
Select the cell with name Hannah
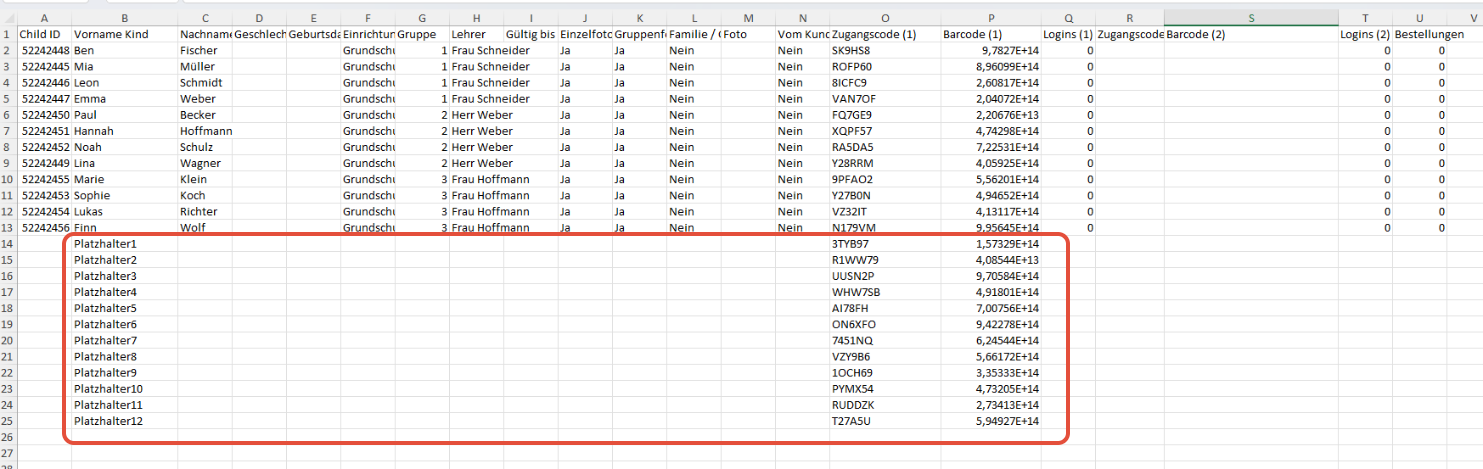pyautogui.click(x=124, y=131)
